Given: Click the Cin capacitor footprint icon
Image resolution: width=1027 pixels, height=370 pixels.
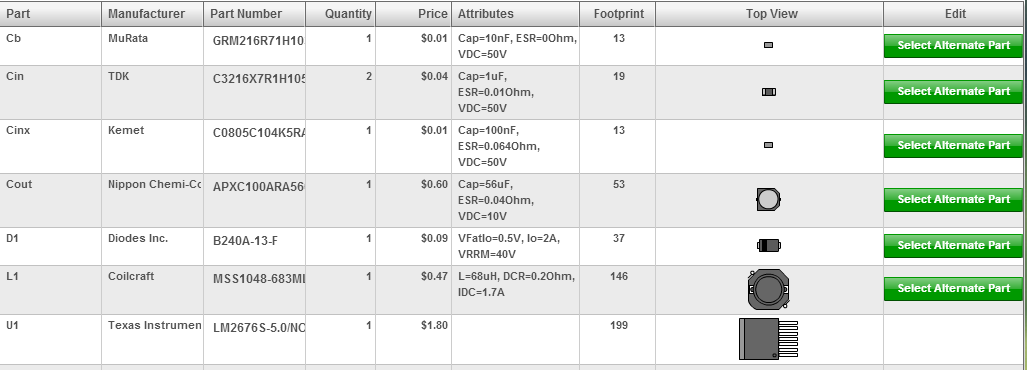Looking at the screenshot, I should tap(768, 92).
